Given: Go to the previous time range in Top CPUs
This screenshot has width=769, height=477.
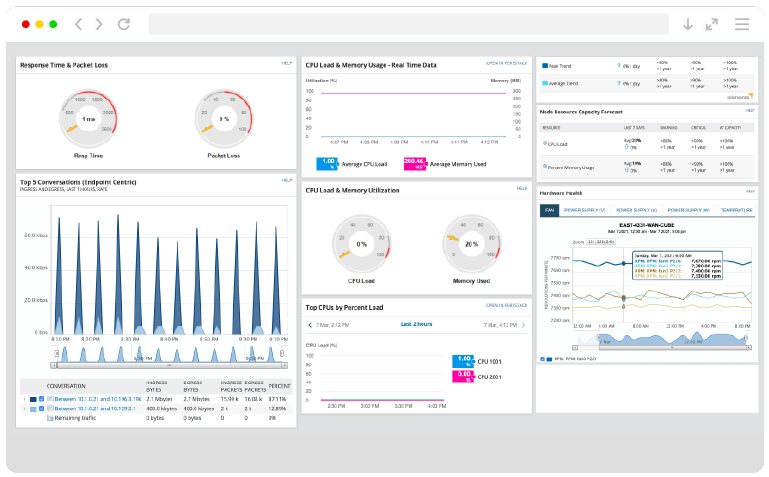Looking at the screenshot, I should tap(310, 325).
